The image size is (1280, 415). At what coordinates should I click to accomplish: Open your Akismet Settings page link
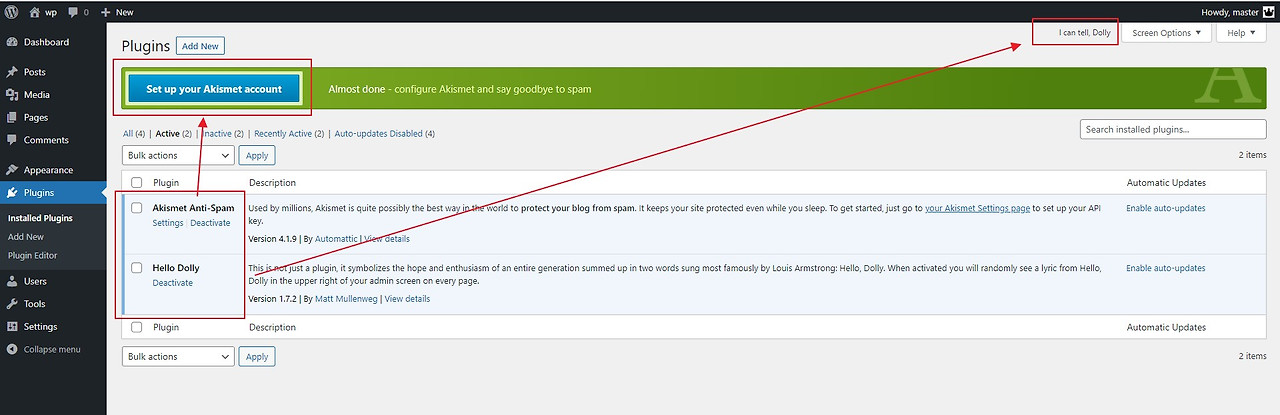tap(977, 208)
